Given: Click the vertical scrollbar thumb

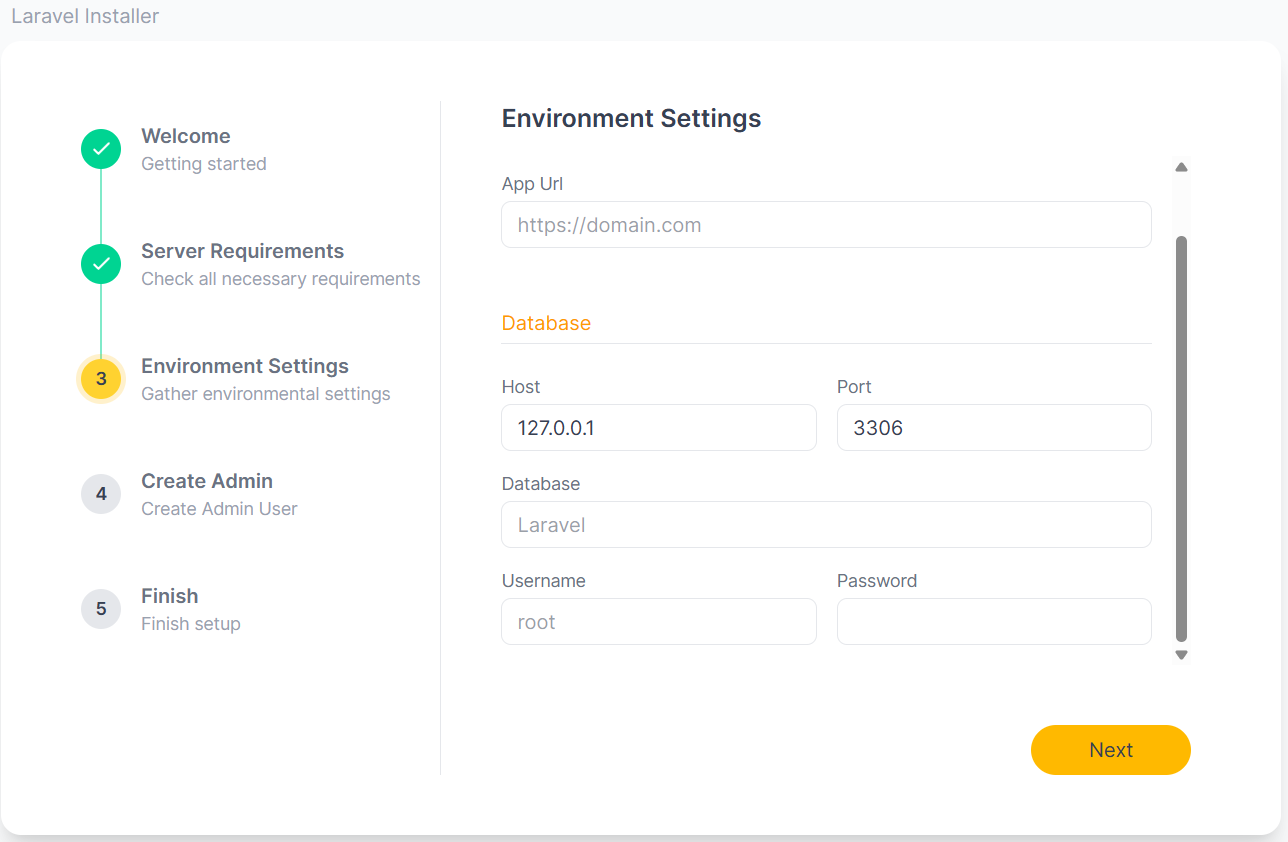Looking at the screenshot, I should (1181, 438).
